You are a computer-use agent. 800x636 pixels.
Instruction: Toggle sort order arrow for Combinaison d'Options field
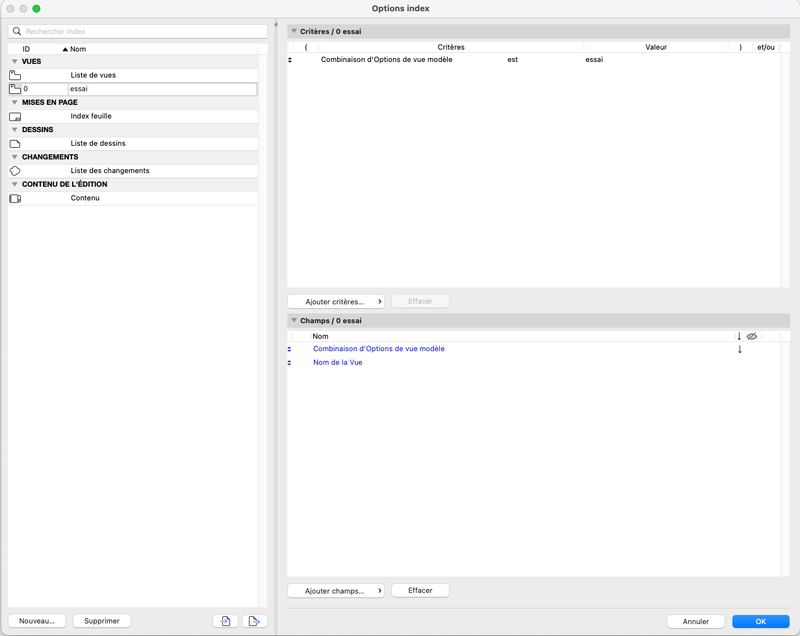739,349
